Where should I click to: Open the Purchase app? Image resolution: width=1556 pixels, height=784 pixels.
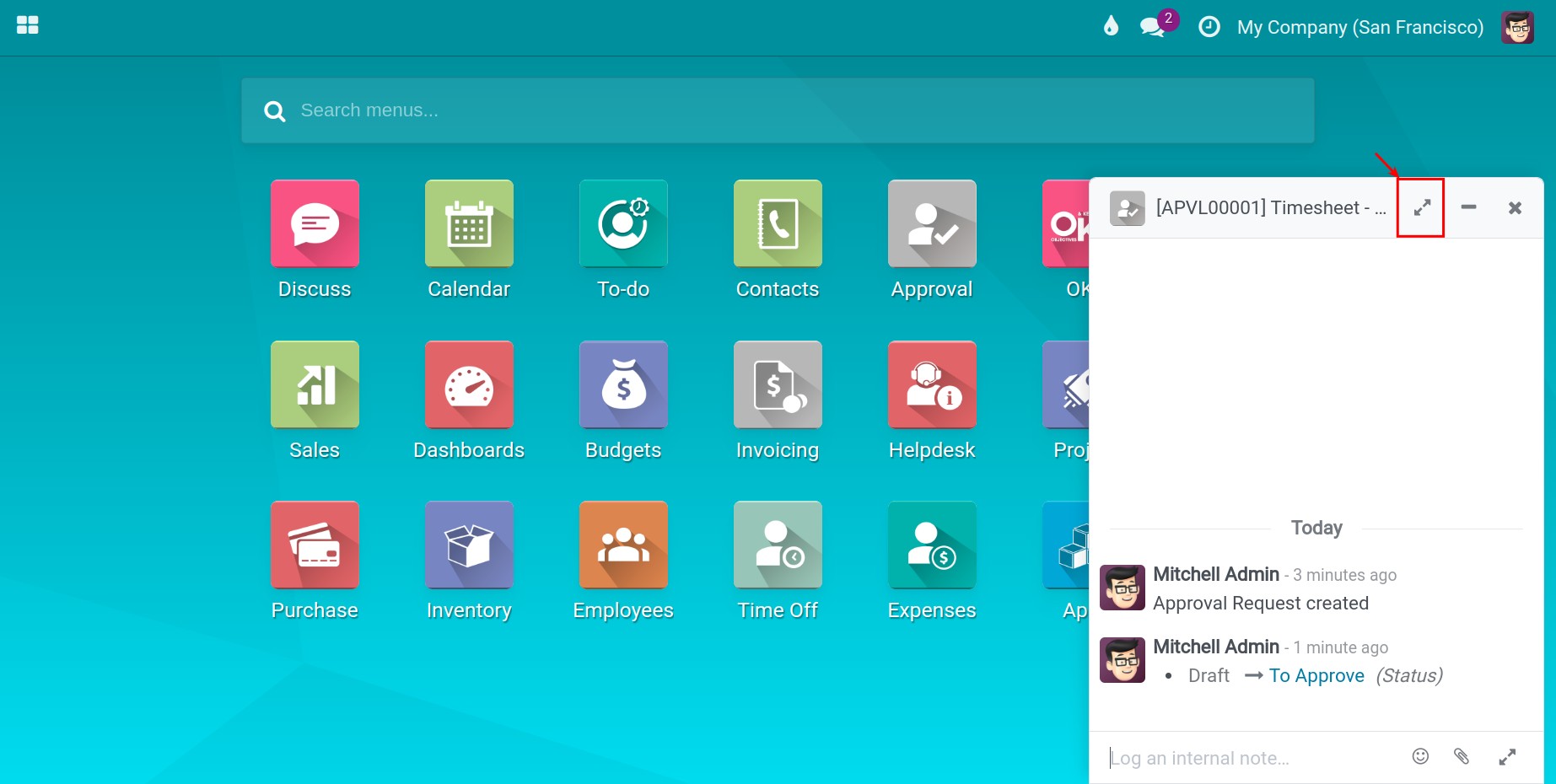[315, 545]
